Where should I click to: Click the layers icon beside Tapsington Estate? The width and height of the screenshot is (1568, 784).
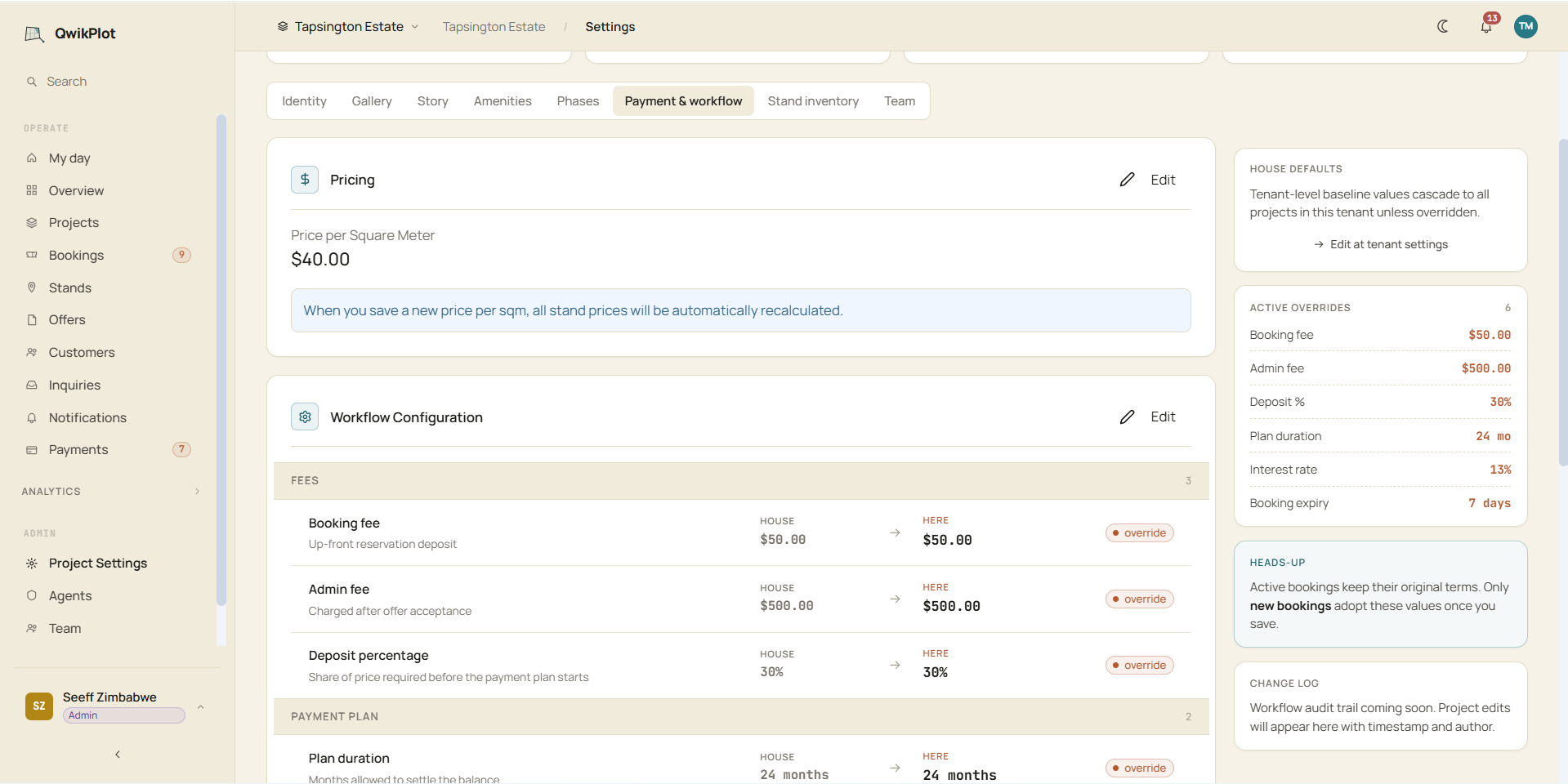tap(283, 27)
